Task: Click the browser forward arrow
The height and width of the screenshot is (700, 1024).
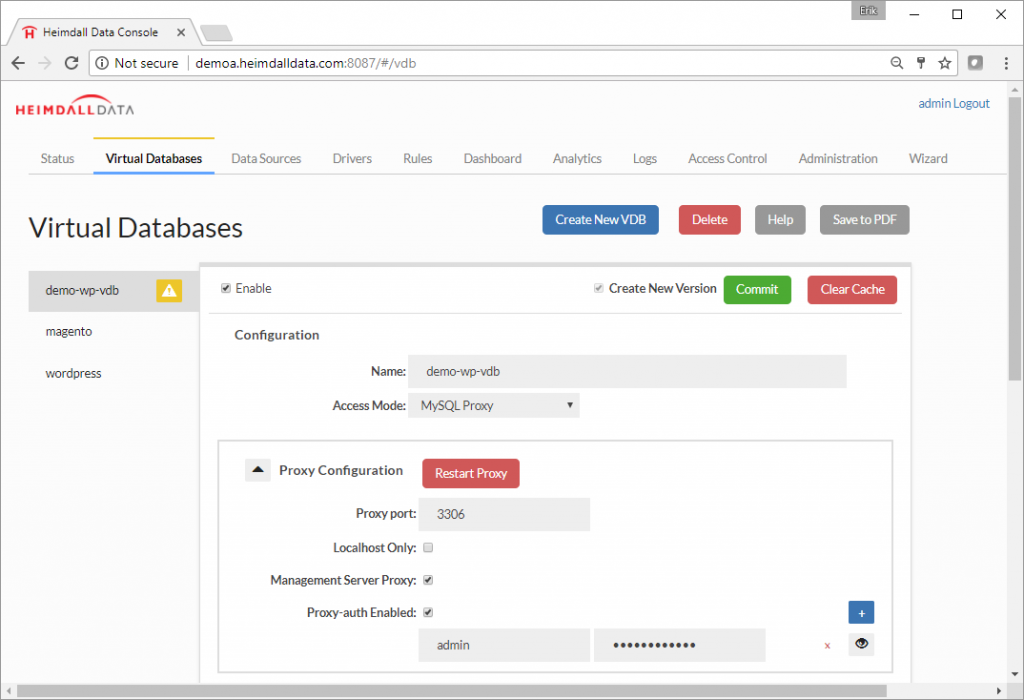Action: pos(44,63)
